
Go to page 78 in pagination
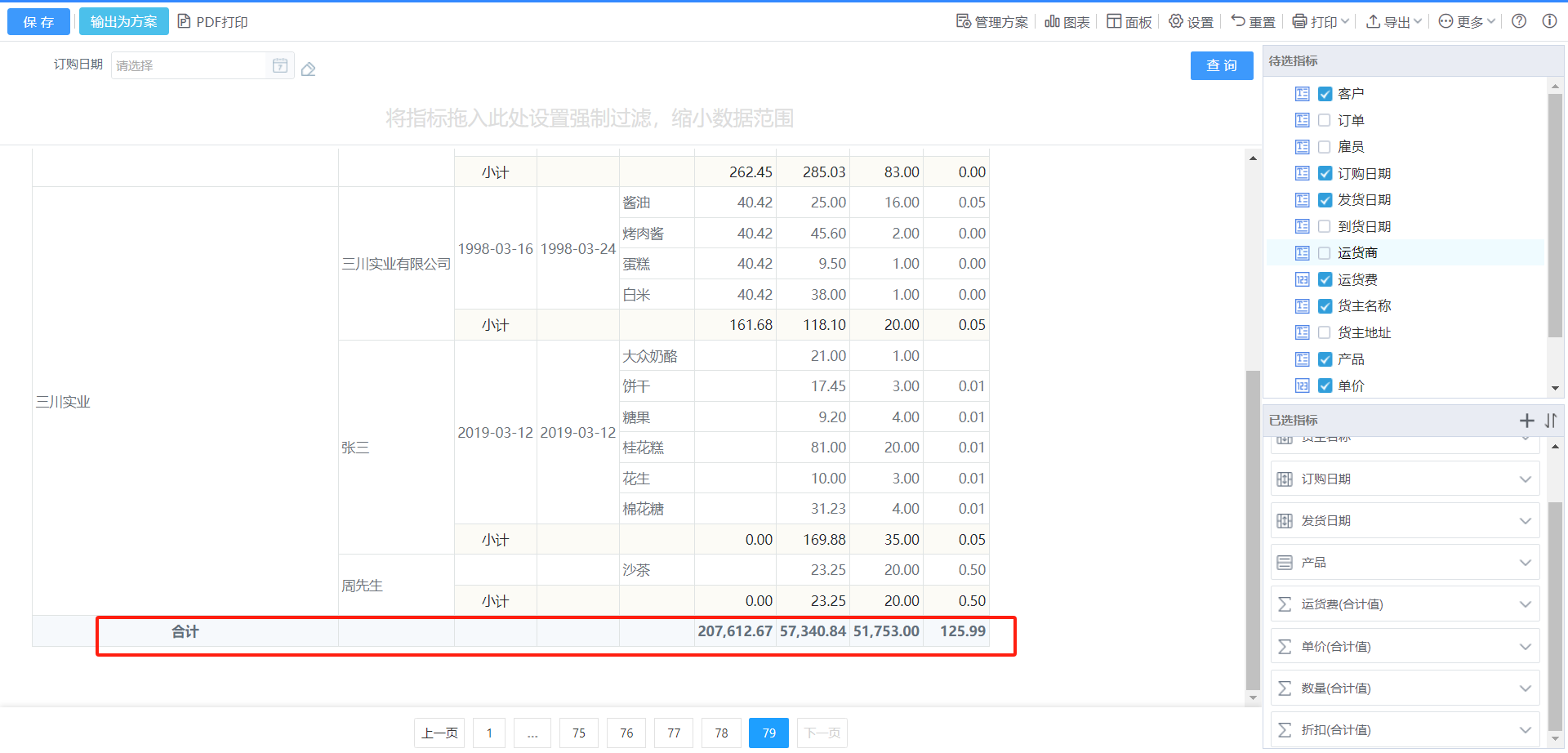click(721, 733)
